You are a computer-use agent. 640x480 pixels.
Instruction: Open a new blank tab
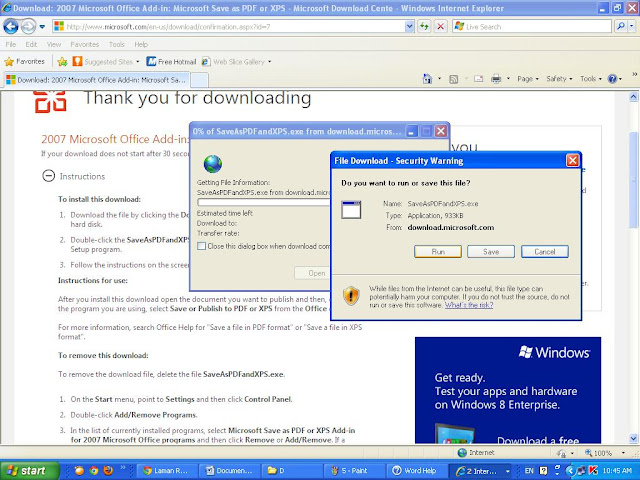click(x=199, y=80)
